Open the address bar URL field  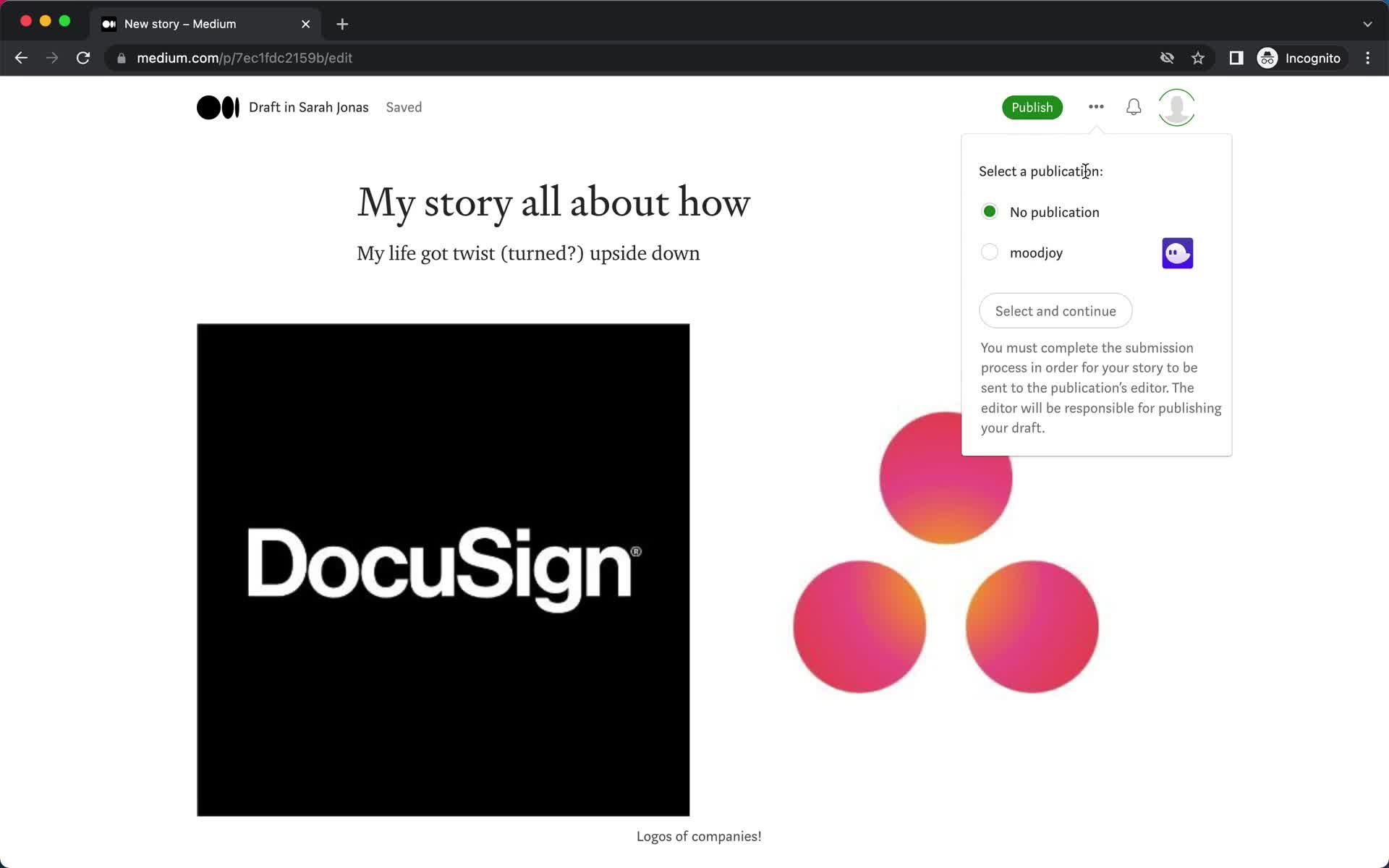244,58
